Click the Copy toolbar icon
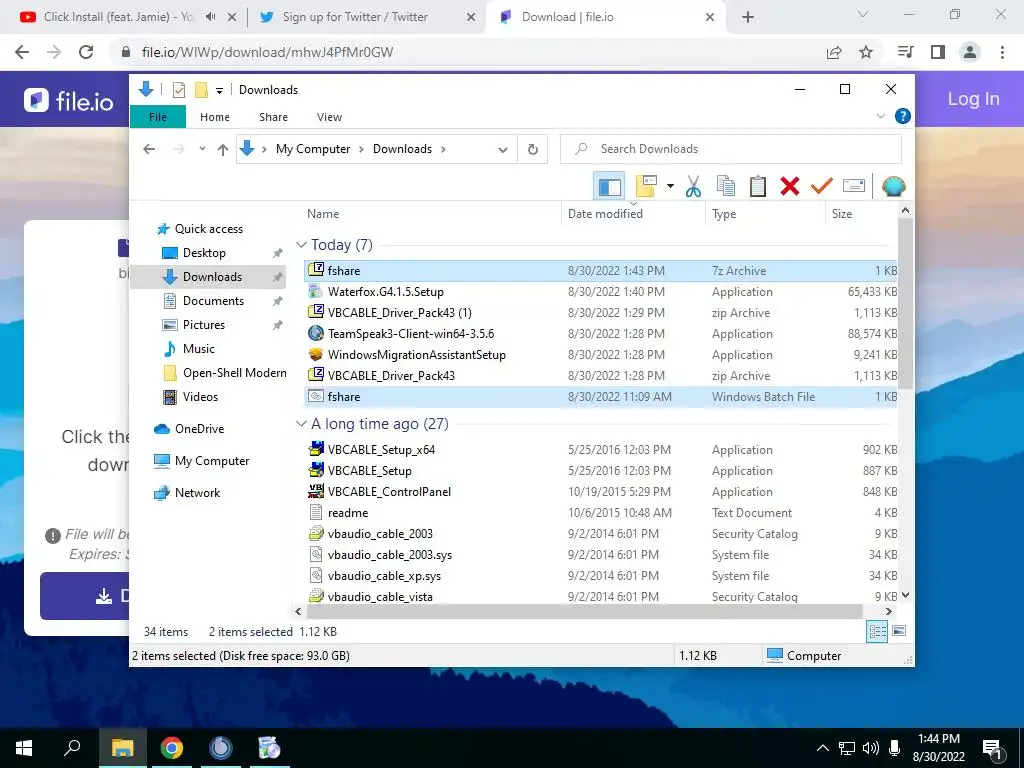The height and width of the screenshot is (768, 1024). click(x=726, y=187)
